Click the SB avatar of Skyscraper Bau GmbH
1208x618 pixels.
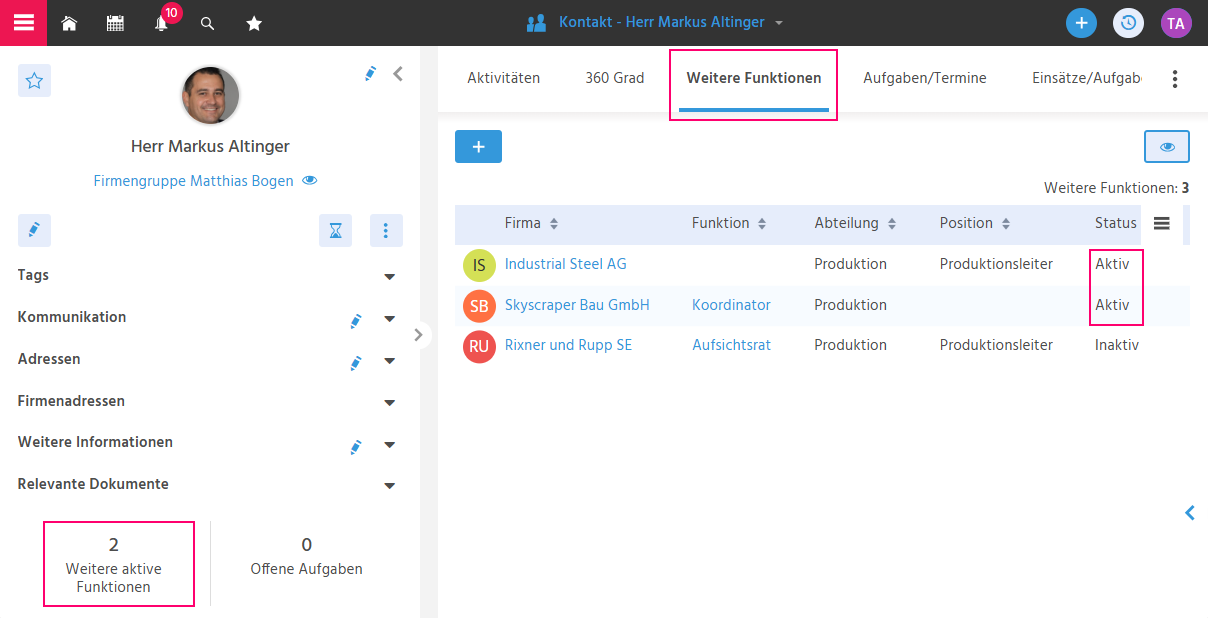coord(479,306)
